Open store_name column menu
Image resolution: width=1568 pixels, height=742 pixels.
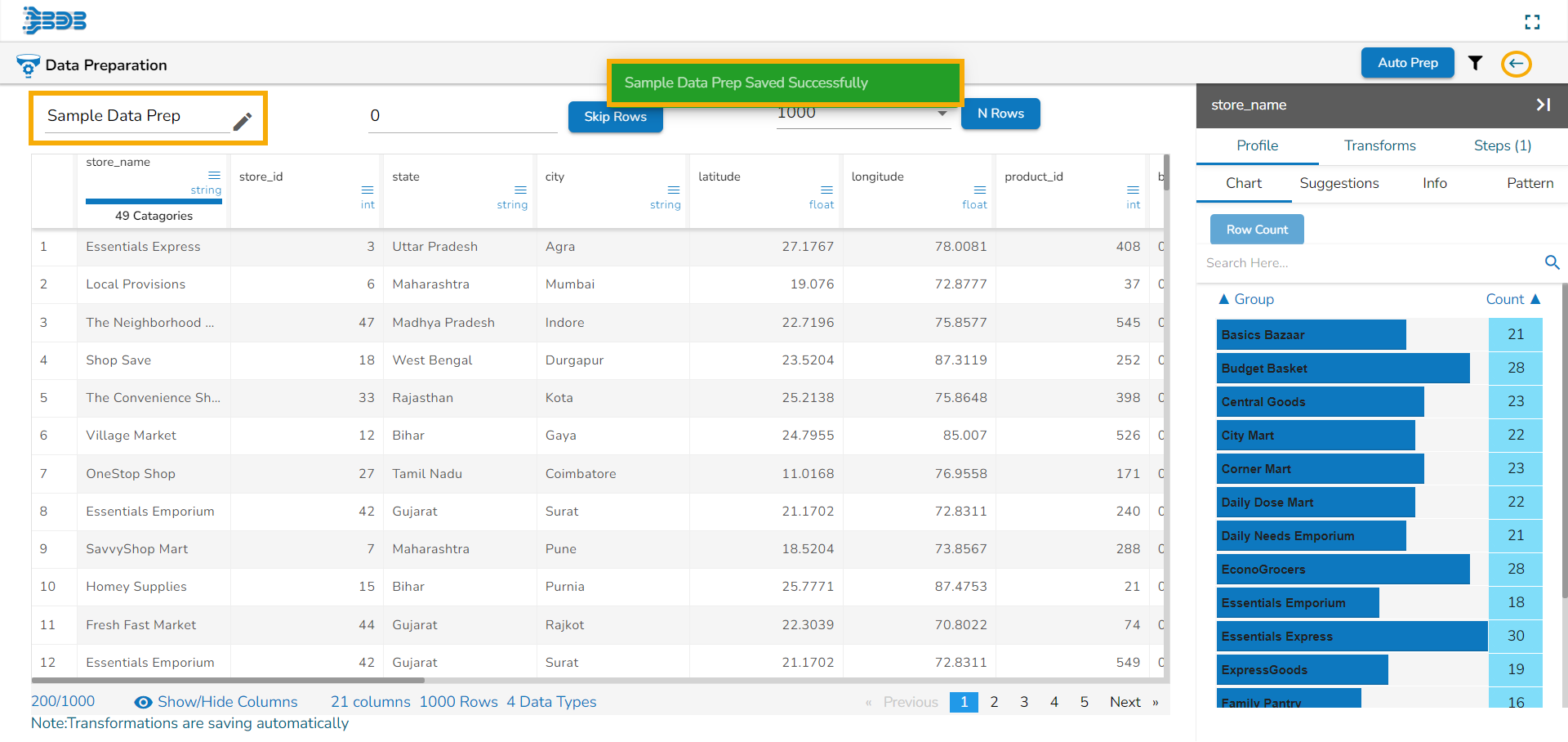click(214, 175)
